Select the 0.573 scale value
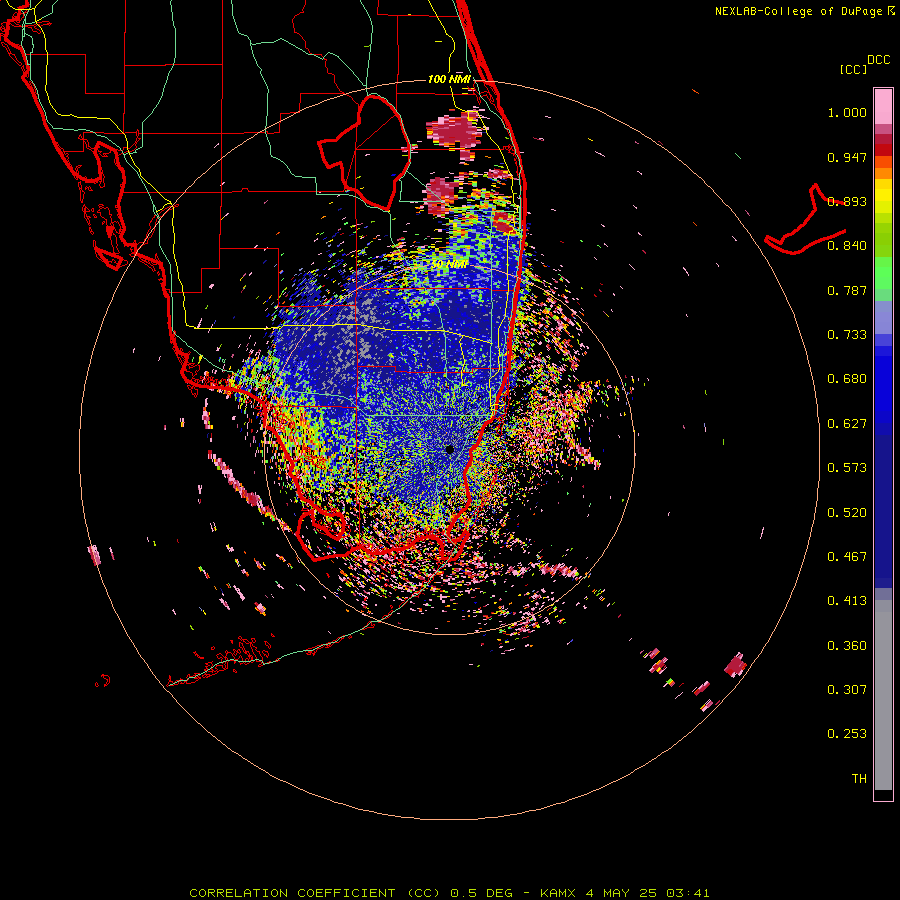The height and width of the screenshot is (900, 900). click(x=847, y=468)
